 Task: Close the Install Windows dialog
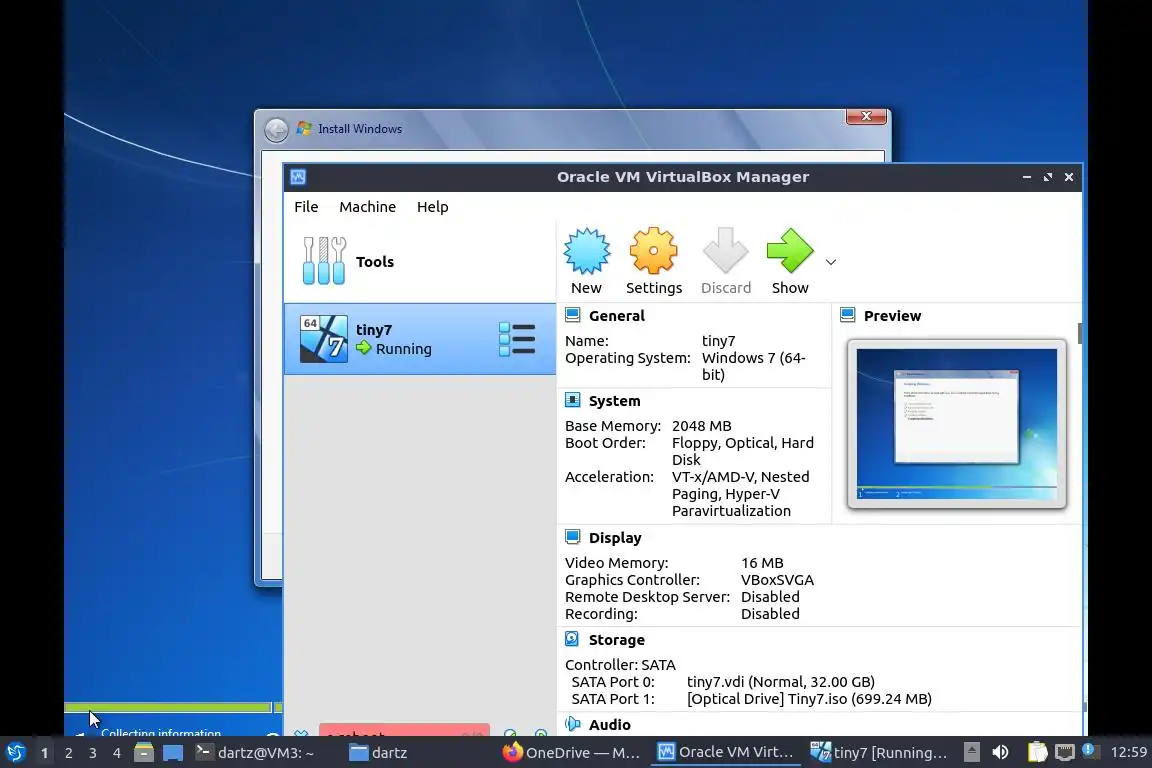pyautogui.click(x=866, y=116)
